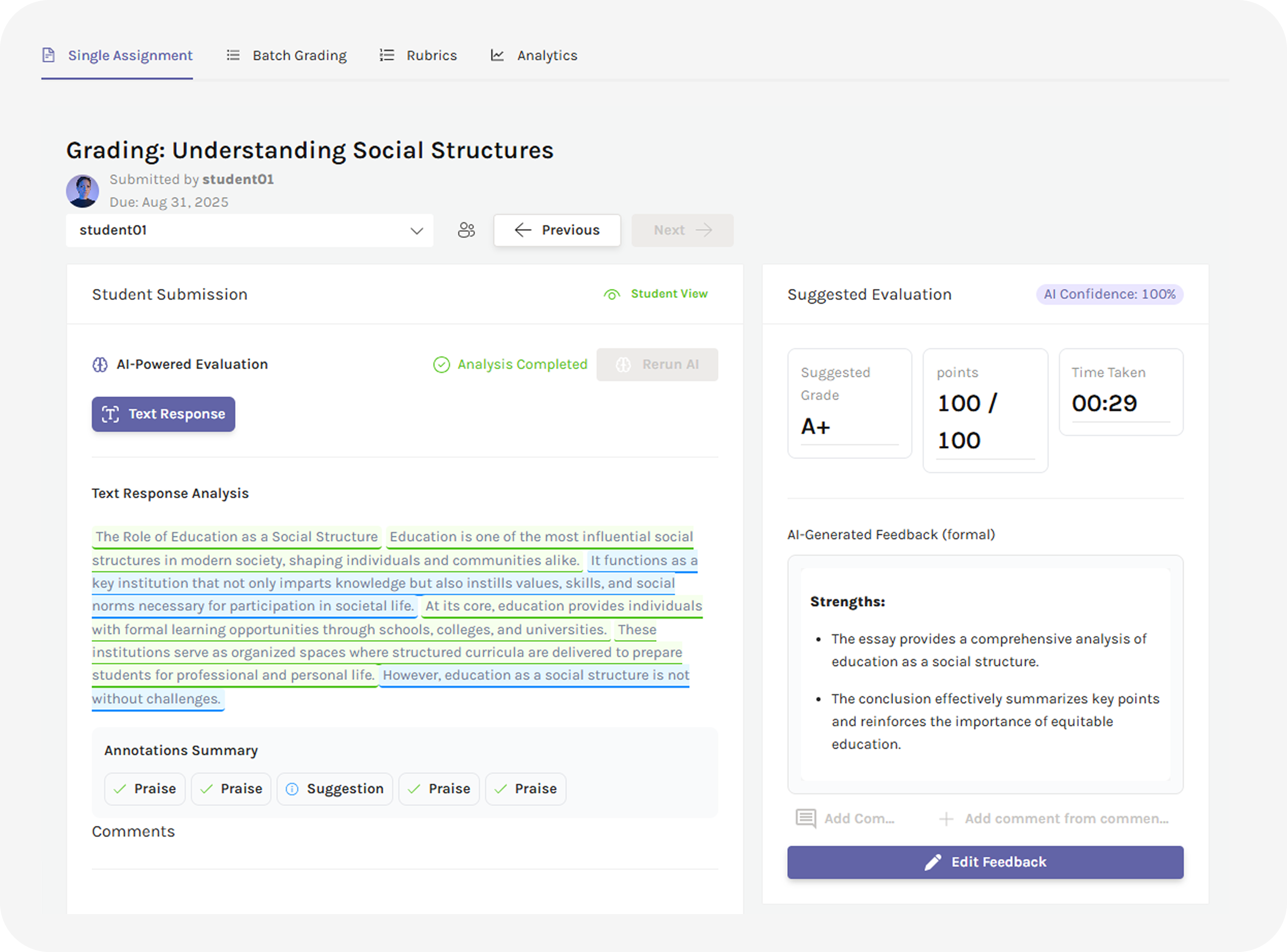Toggle the Student View eye icon
This screenshot has width=1287, height=952.
pyautogui.click(x=611, y=295)
